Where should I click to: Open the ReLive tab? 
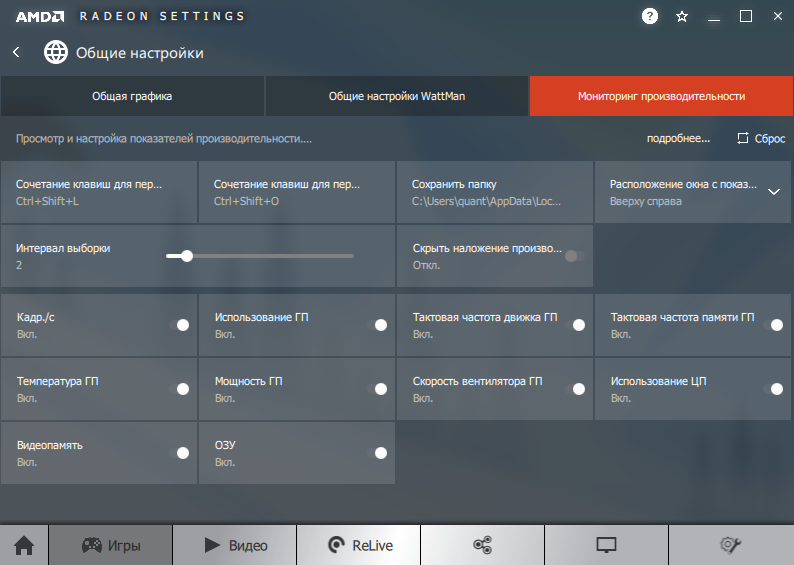(x=359, y=545)
